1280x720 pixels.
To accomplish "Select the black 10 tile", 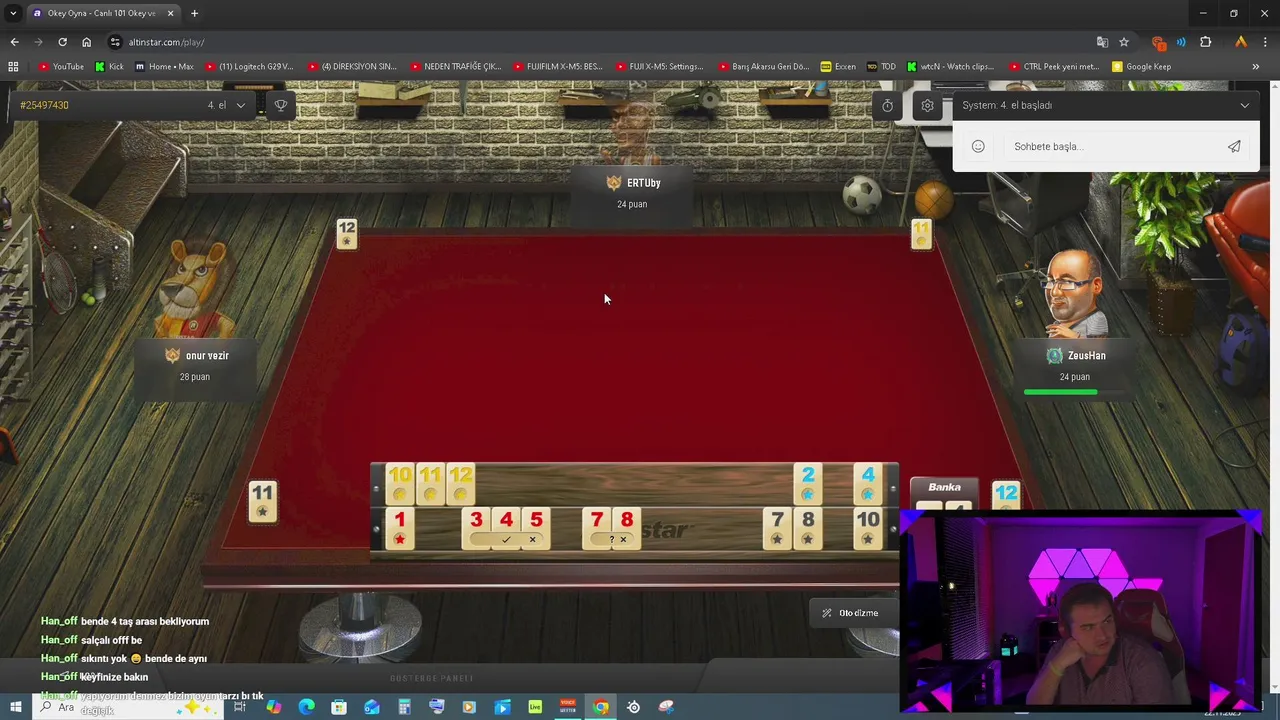I will click(x=868, y=529).
